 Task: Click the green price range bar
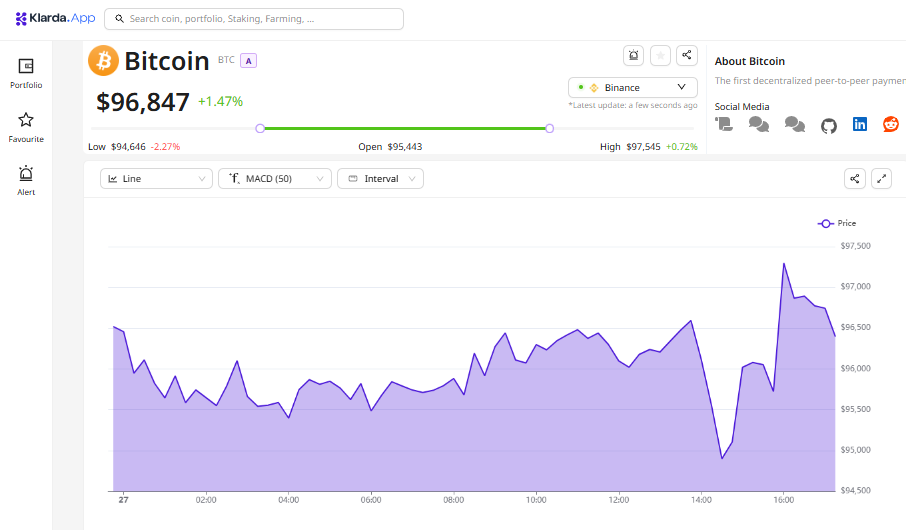tap(404, 128)
